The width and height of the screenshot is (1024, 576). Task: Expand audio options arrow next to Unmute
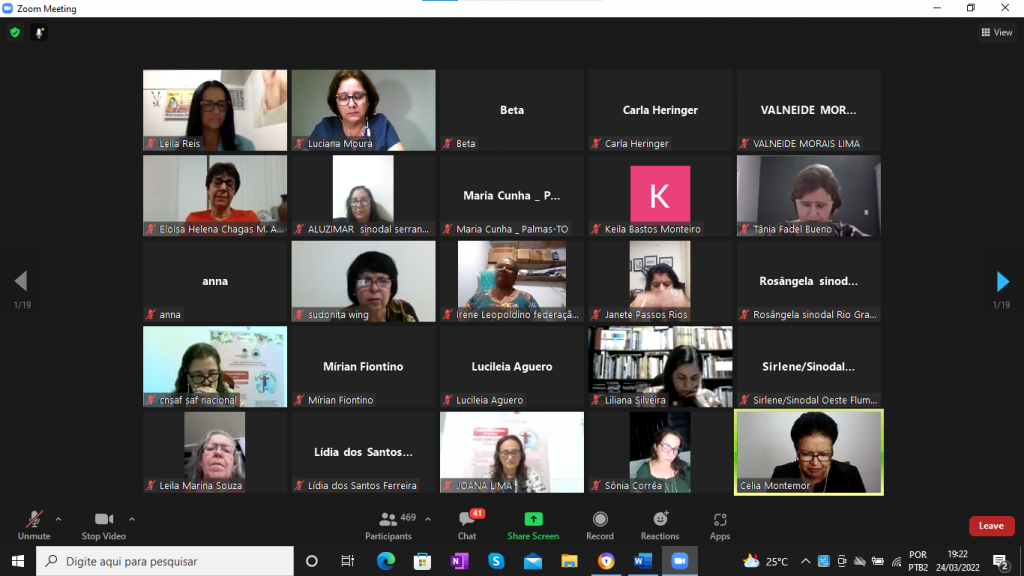(58, 519)
